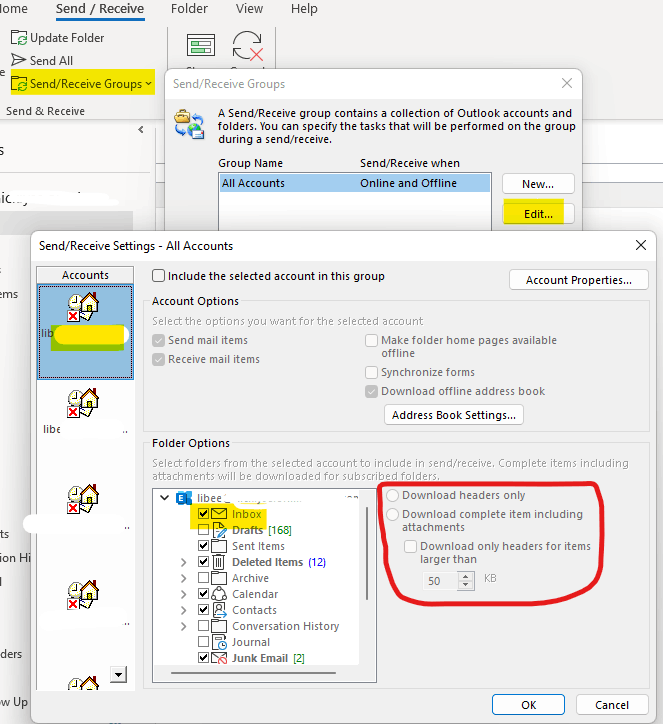Viewport: 663px width, 724px height.
Task: Toggle Synchronize forms checkbox
Action: click(371, 372)
